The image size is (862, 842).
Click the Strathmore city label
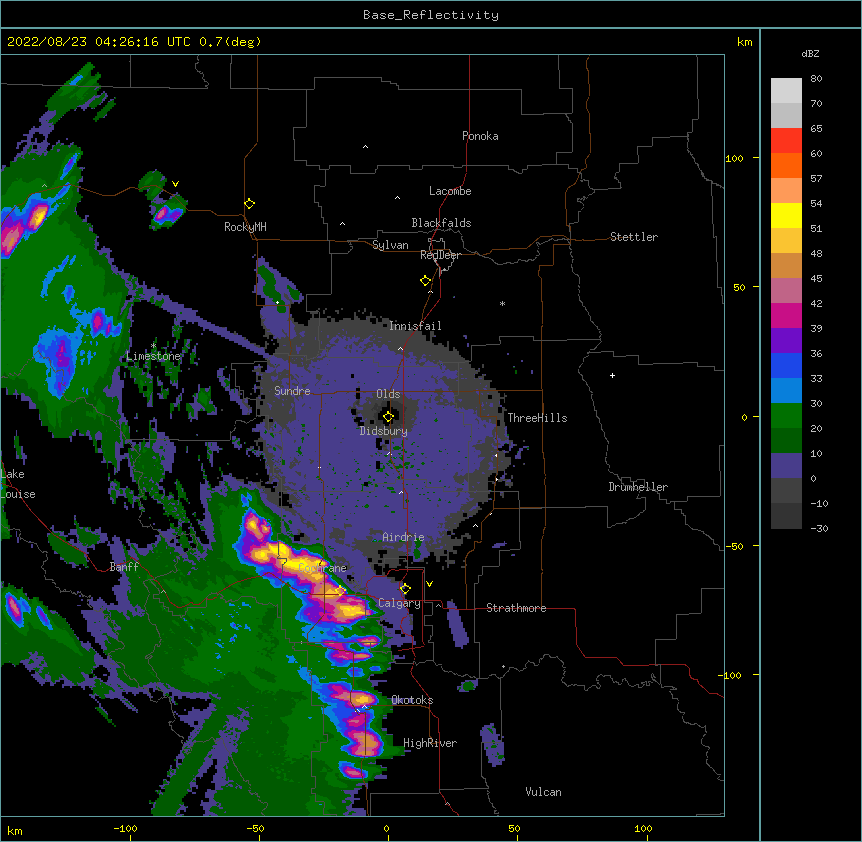click(x=516, y=608)
